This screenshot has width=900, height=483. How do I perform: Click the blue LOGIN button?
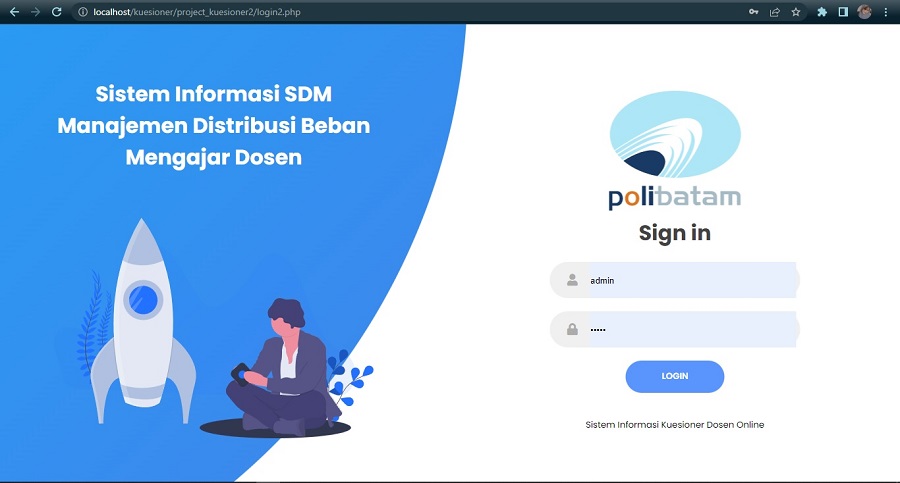pos(674,376)
